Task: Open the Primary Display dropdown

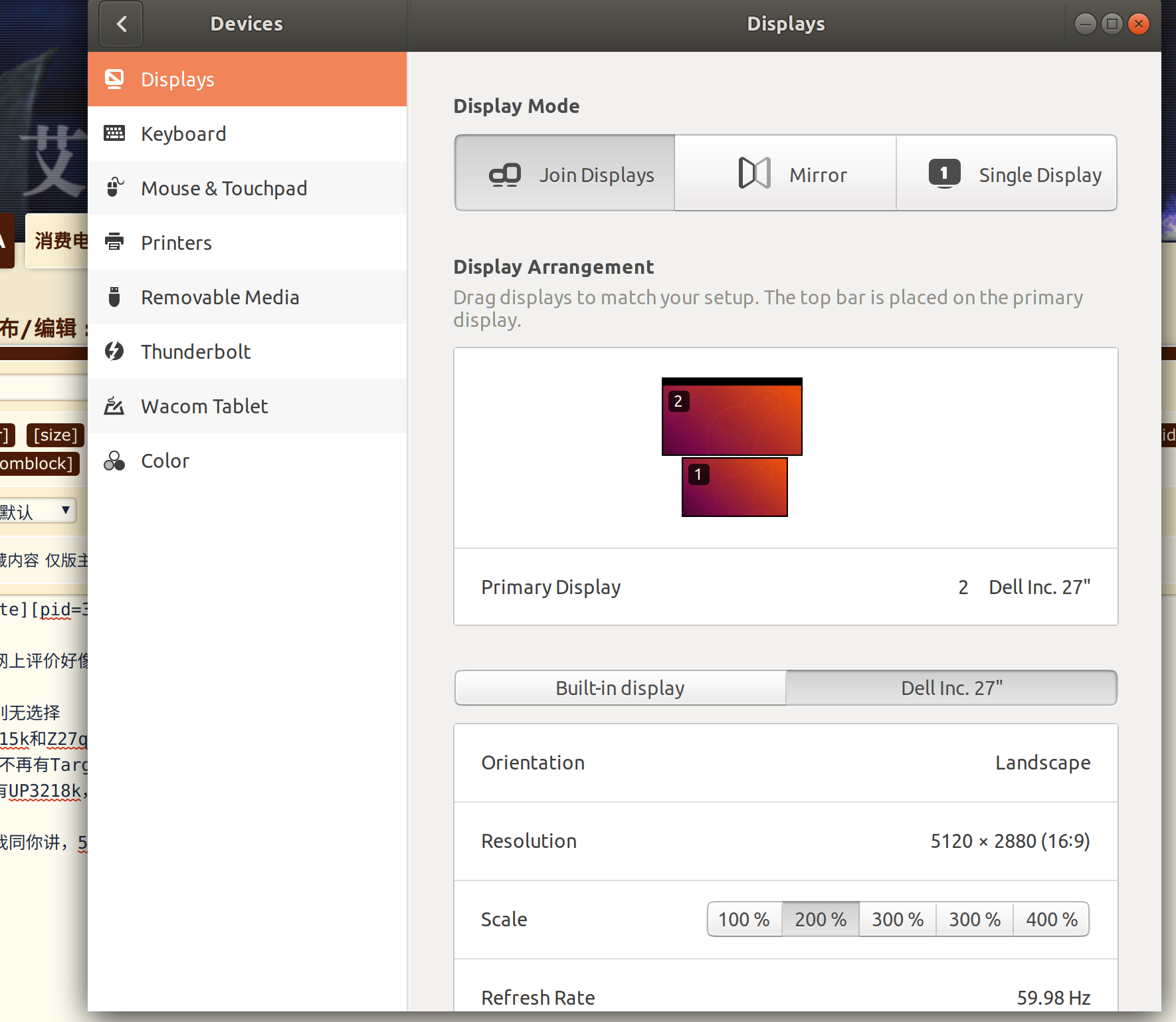Action: tap(786, 587)
